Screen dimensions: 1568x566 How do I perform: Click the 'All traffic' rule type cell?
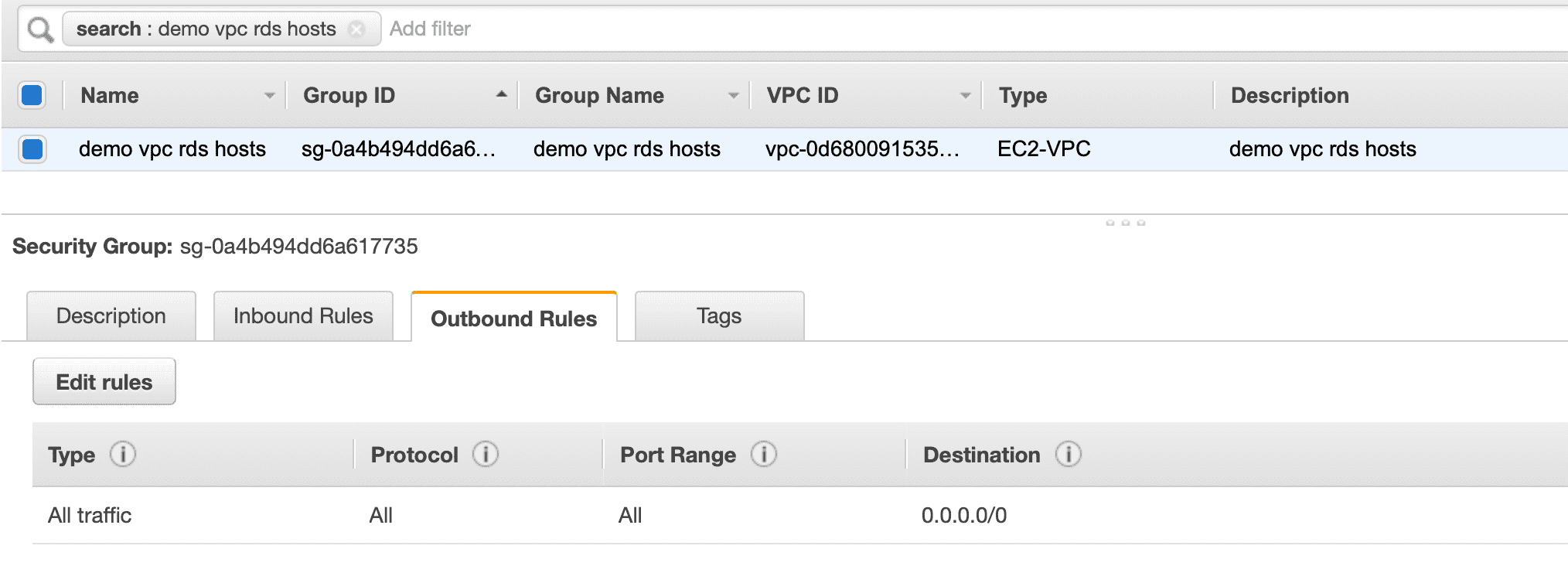coord(90,515)
